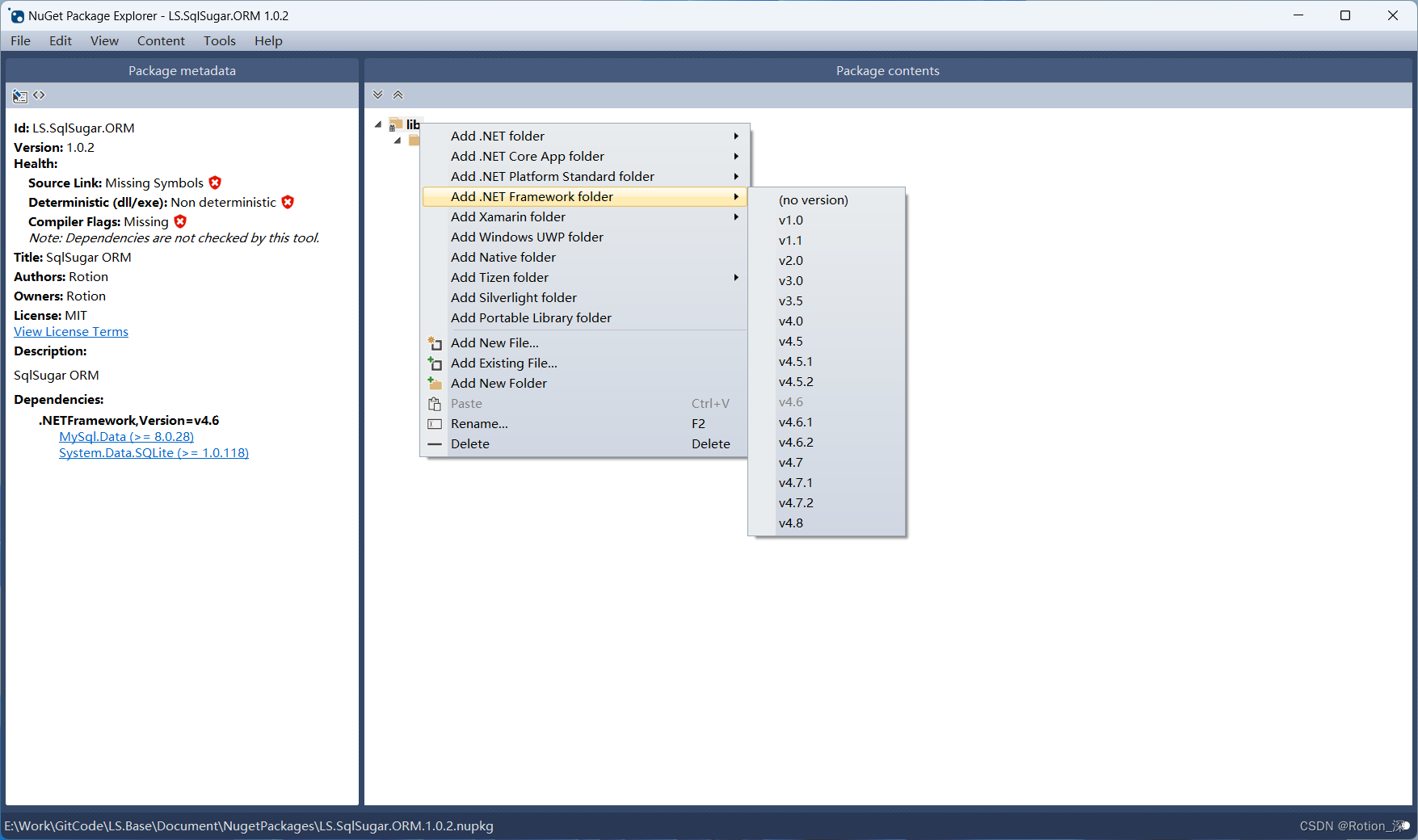Click the Missing Symbols warning badge
The image size is (1418, 840).
point(214,183)
